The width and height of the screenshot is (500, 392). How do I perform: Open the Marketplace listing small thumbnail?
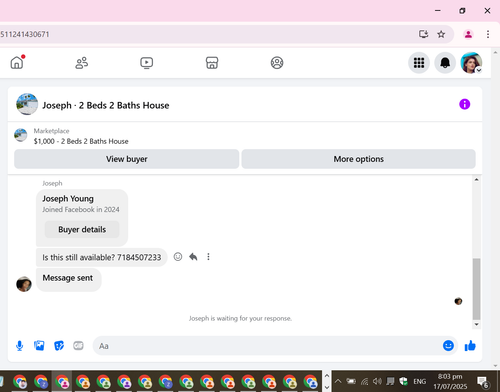click(x=20, y=135)
